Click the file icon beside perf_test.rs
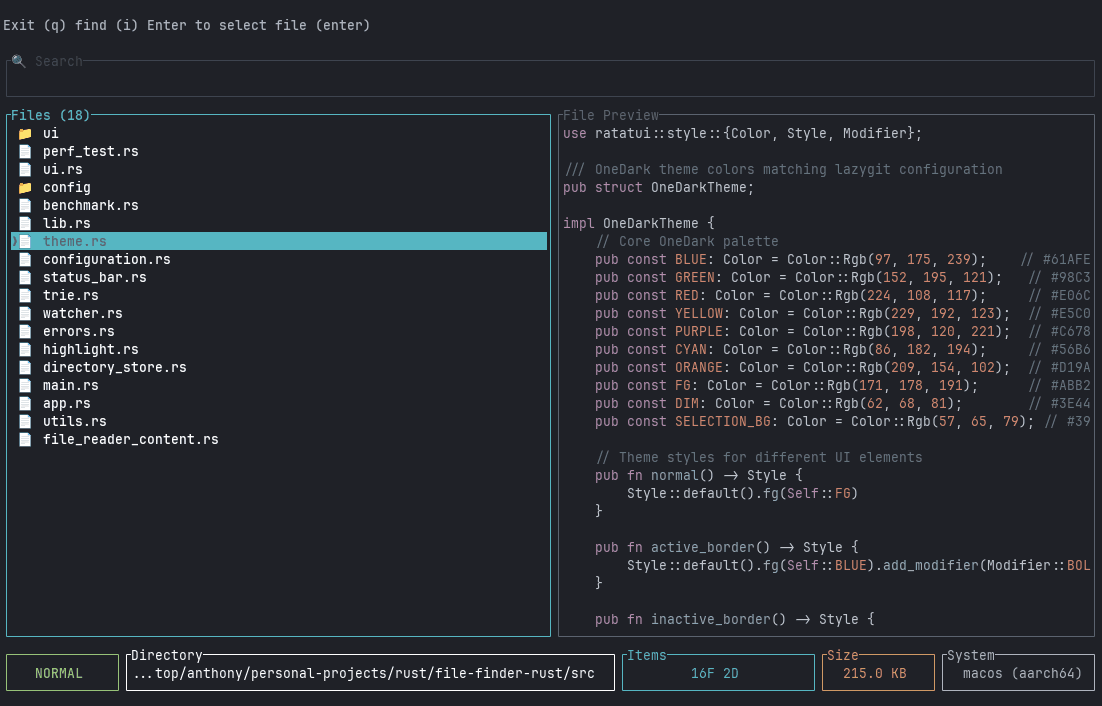1102x706 pixels. [x=24, y=151]
